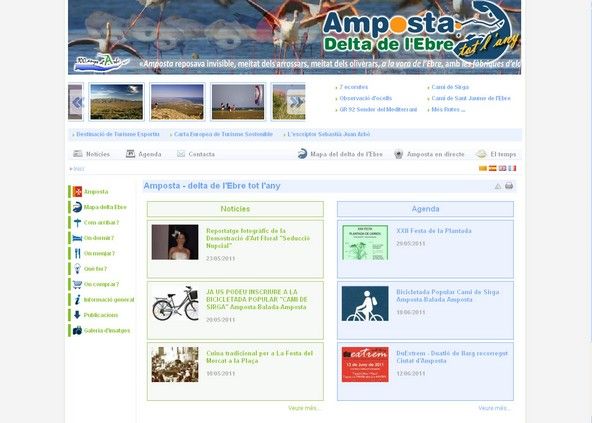592x423 pixels.
Task: Open the Seducció Nupcial photo report news title
Action: (258, 238)
